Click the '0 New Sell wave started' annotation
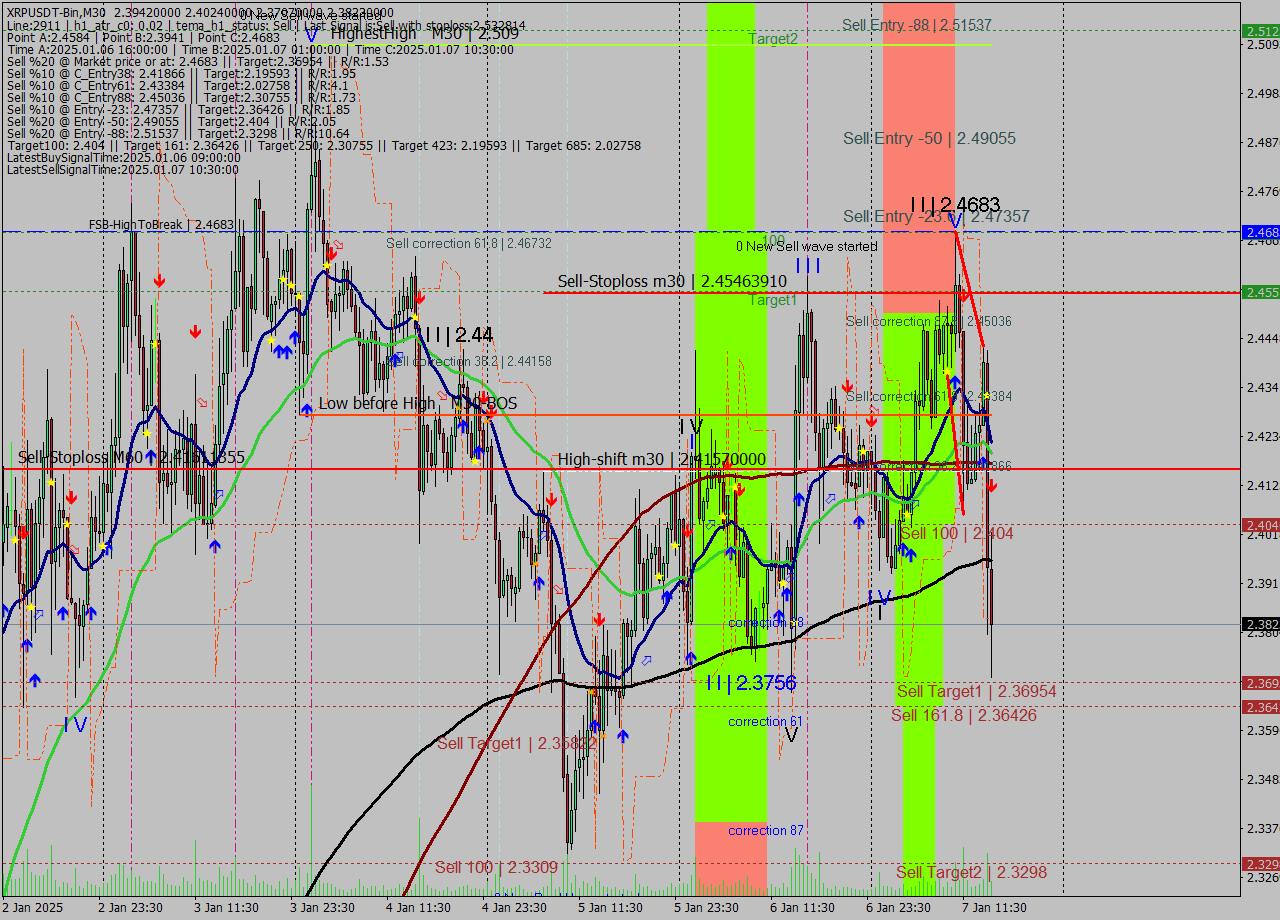This screenshot has width=1280, height=920. pyautogui.click(x=806, y=246)
